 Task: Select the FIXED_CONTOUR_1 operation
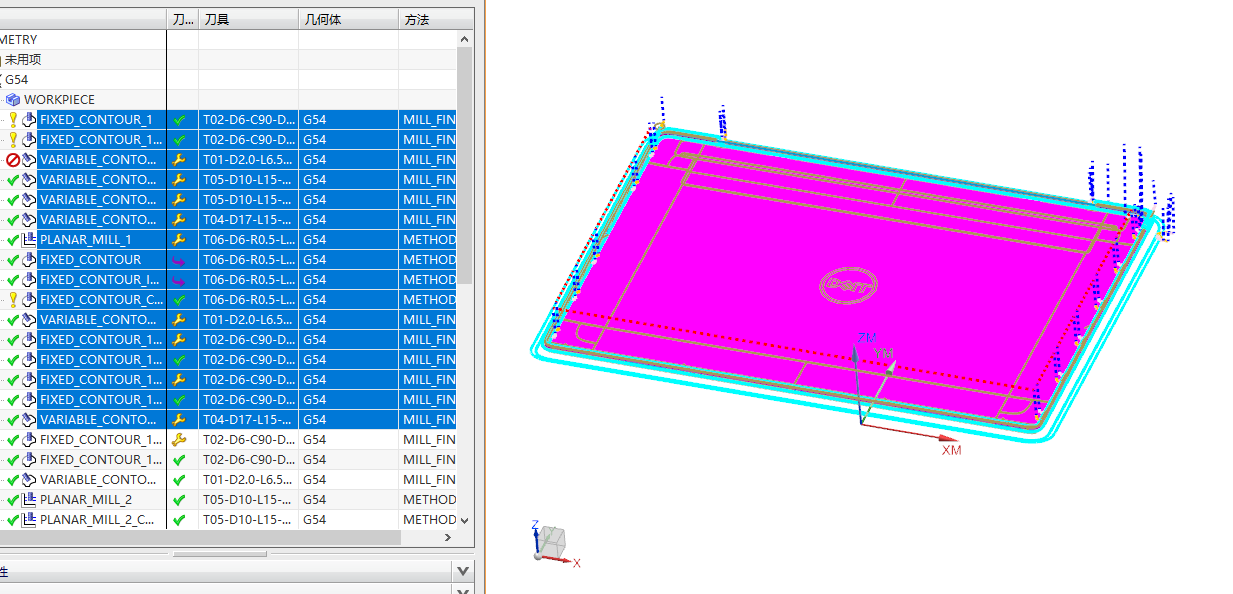96,120
